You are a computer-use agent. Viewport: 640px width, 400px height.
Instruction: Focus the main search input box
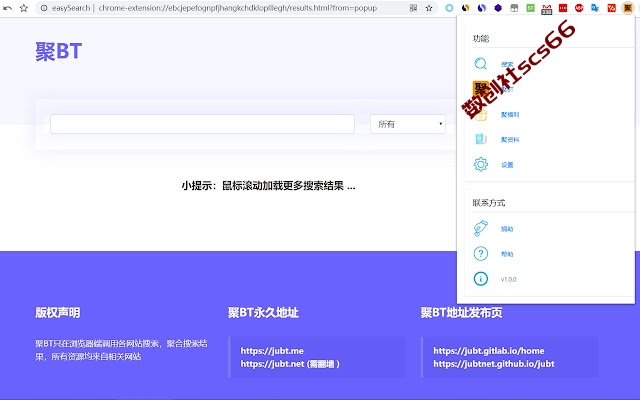point(202,124)
